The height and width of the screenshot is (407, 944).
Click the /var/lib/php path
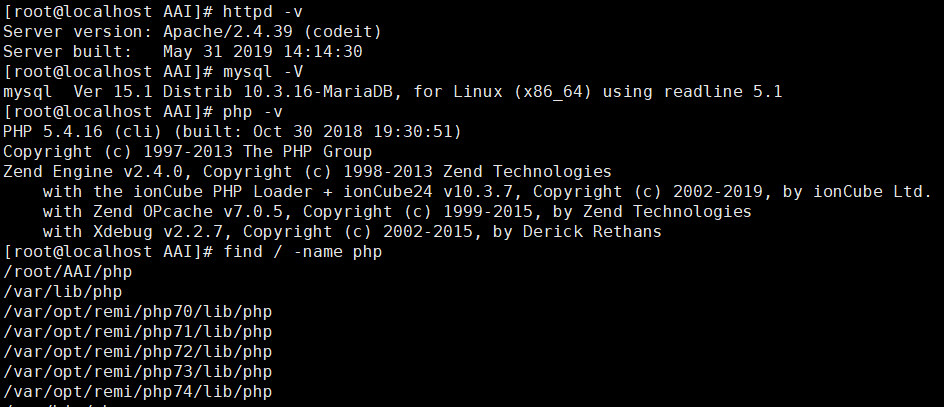pos(62,292)
